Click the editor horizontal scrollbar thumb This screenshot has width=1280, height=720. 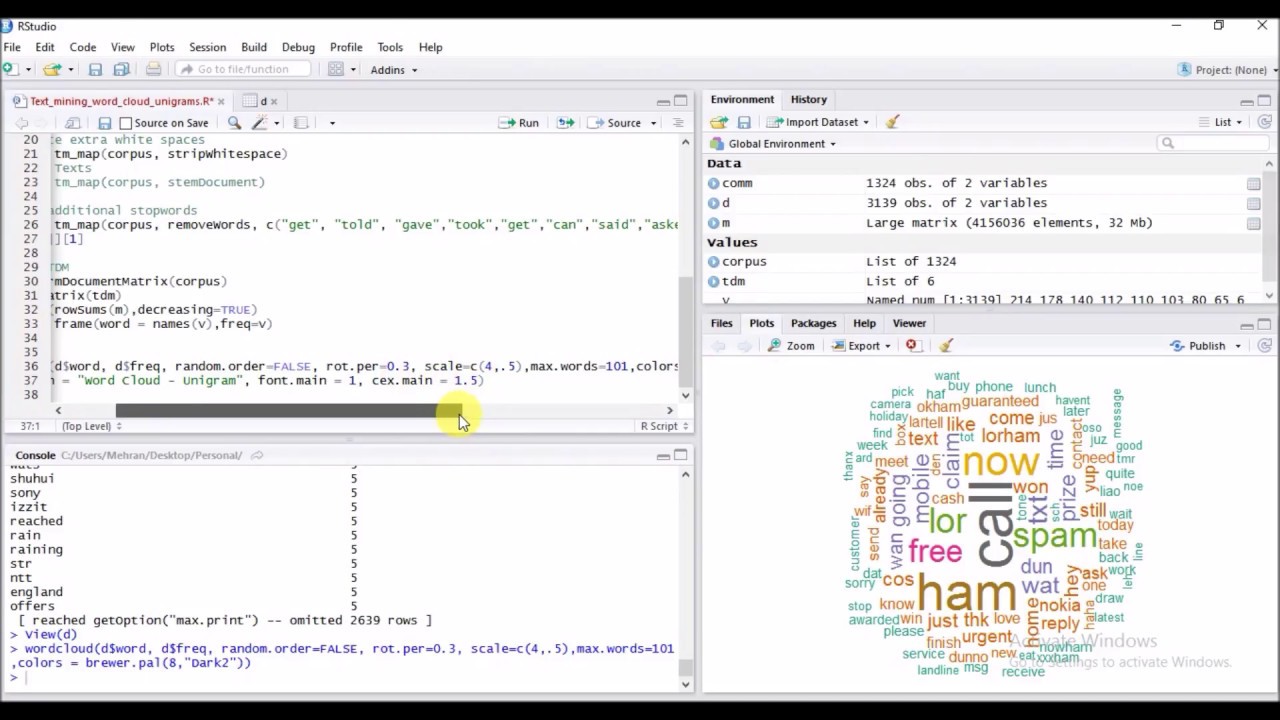click(288, 411)
